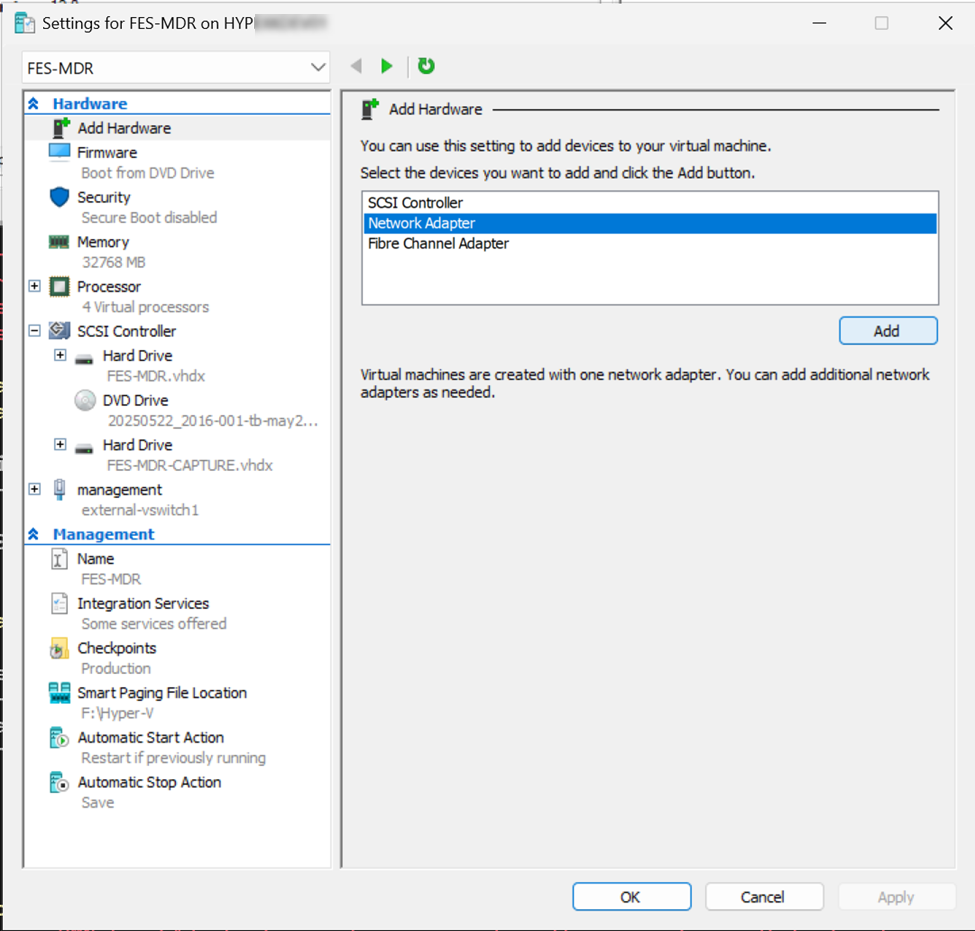The image size is (975, 931).
Task: Click the Security shield icon
Action: (x=59, y=197)
